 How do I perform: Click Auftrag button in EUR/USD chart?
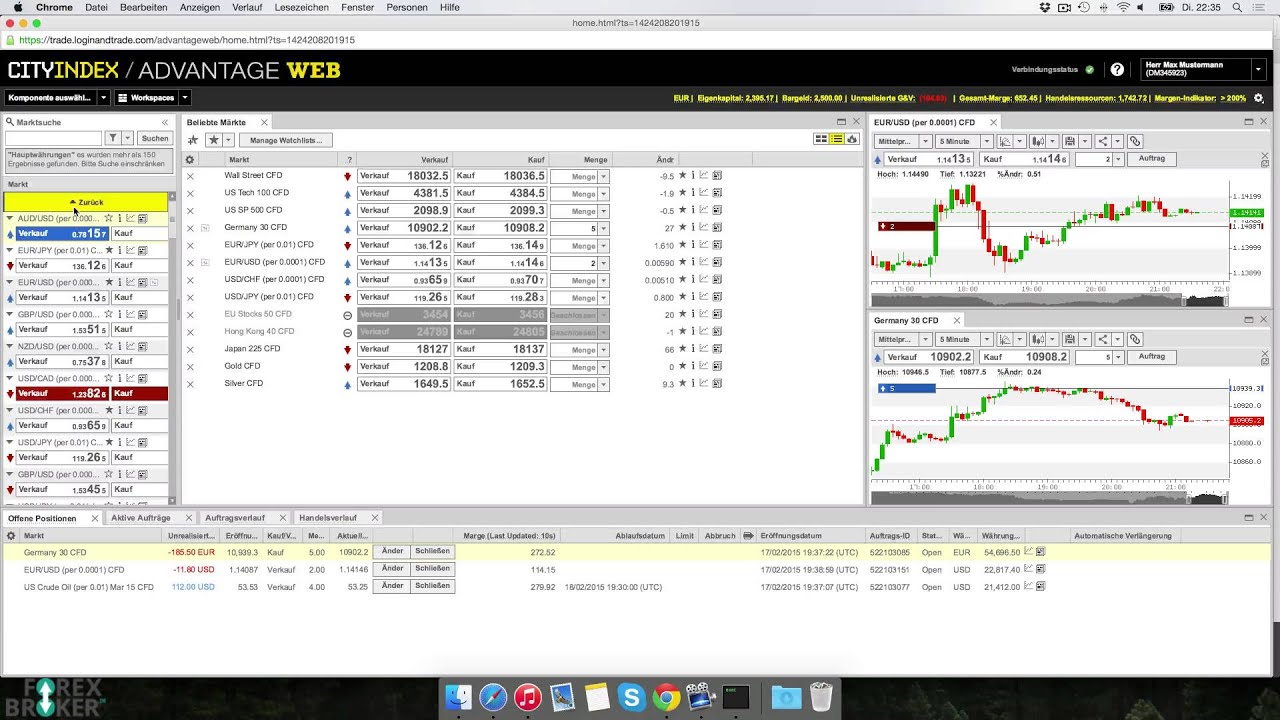point(1151,159)
